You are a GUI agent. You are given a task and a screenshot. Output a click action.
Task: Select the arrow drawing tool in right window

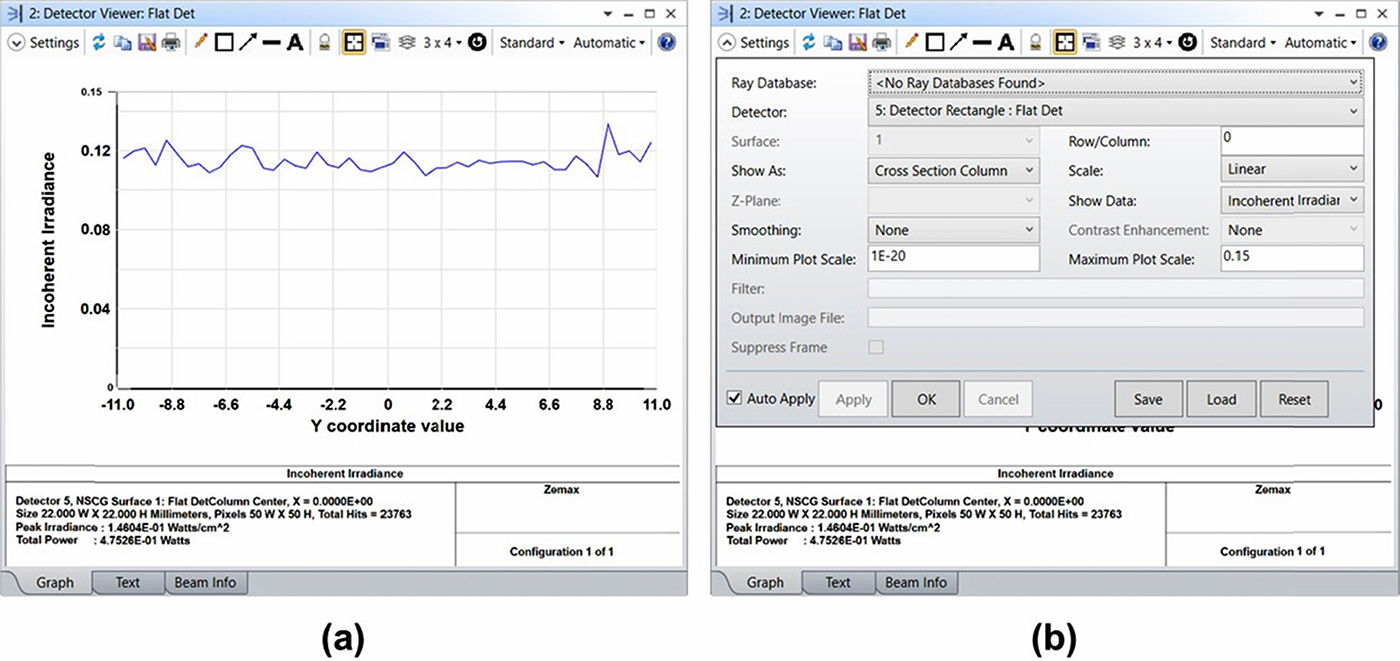tap(959, 43)
